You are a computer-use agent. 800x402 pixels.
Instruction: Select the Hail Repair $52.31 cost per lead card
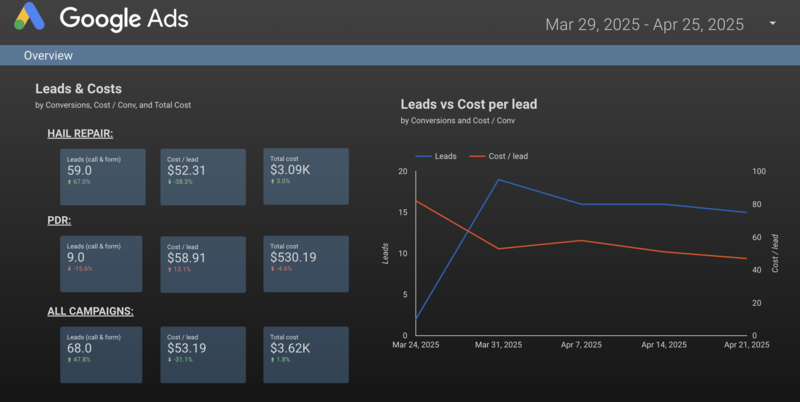click(x=204, y=177)
